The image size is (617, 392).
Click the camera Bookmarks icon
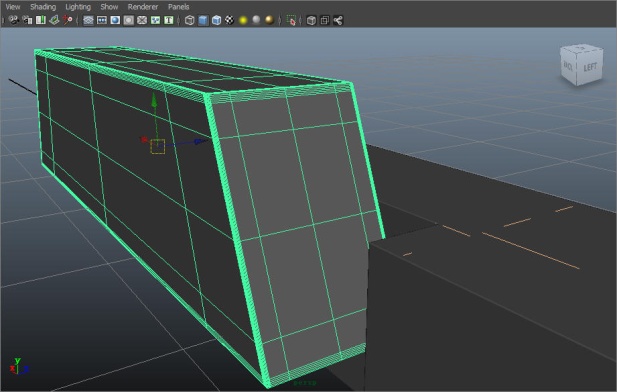[41, 20]
